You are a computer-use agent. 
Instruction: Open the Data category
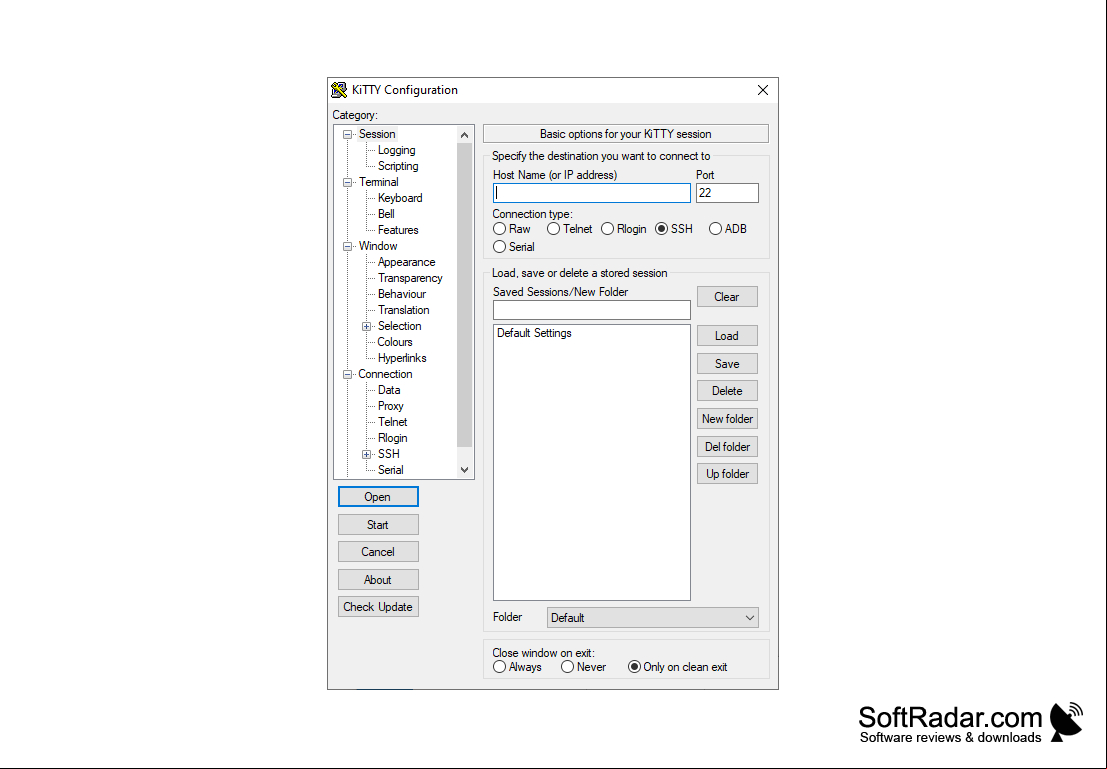point(389,391)
